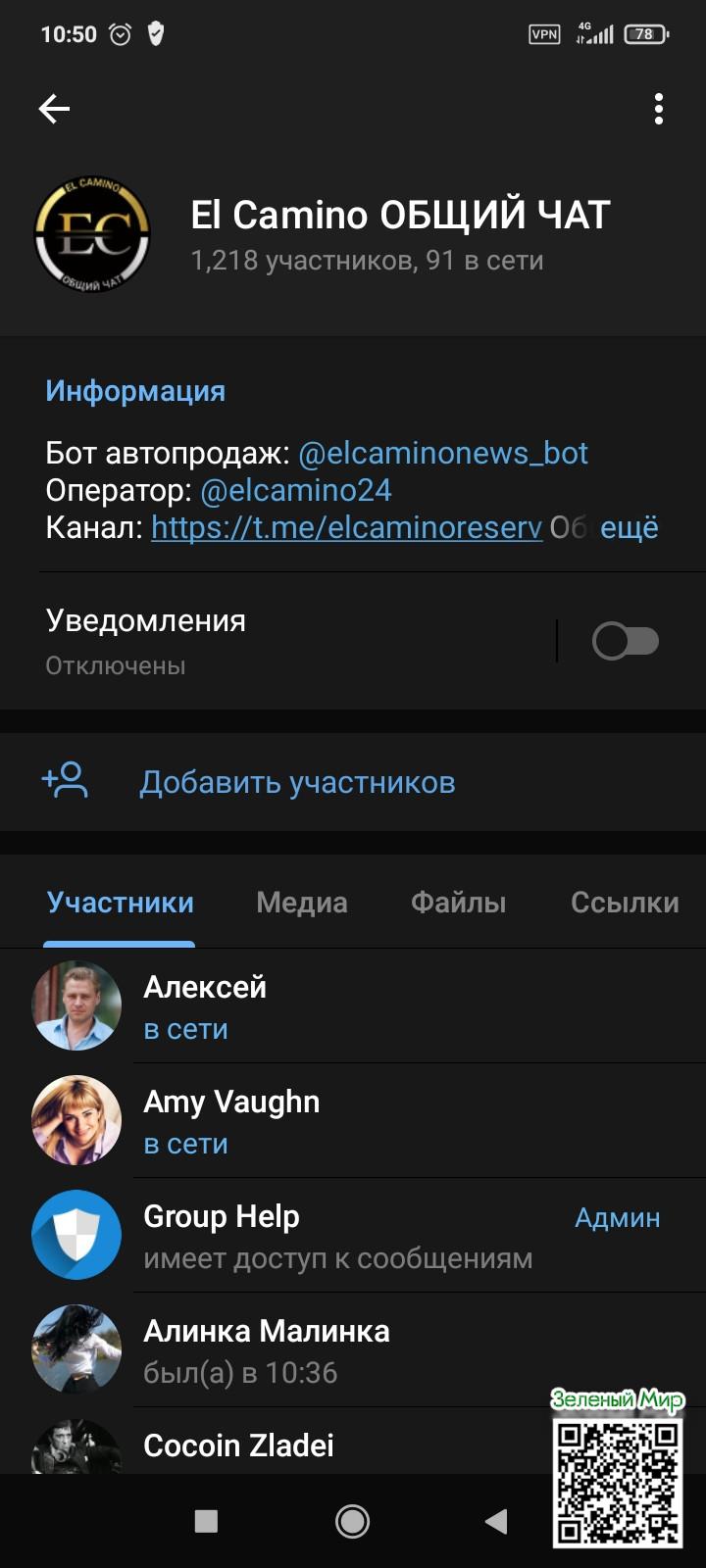Open Алексей's profile avatar
706x1568 pixels.
click(76, 1005)
